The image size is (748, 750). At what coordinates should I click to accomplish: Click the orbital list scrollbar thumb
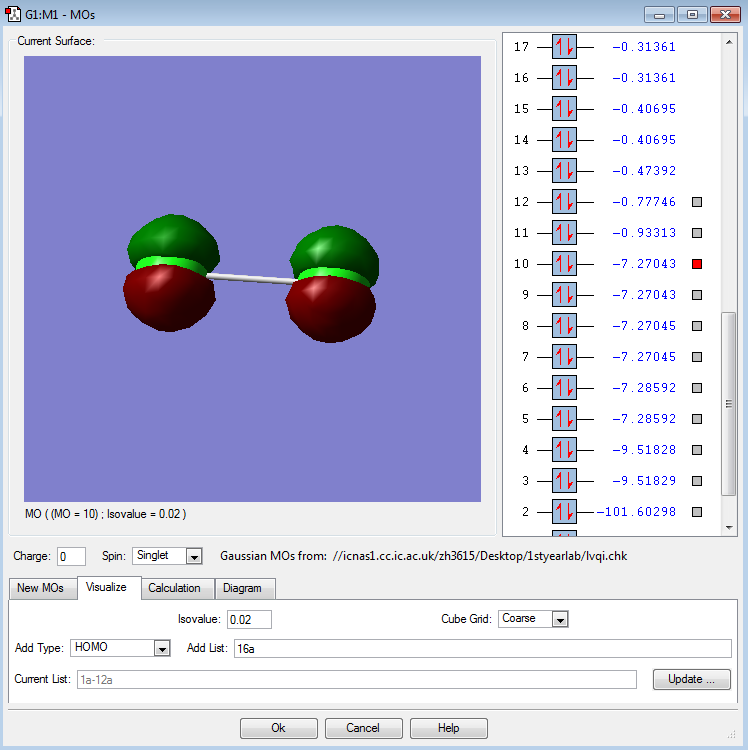click(729, 404)
